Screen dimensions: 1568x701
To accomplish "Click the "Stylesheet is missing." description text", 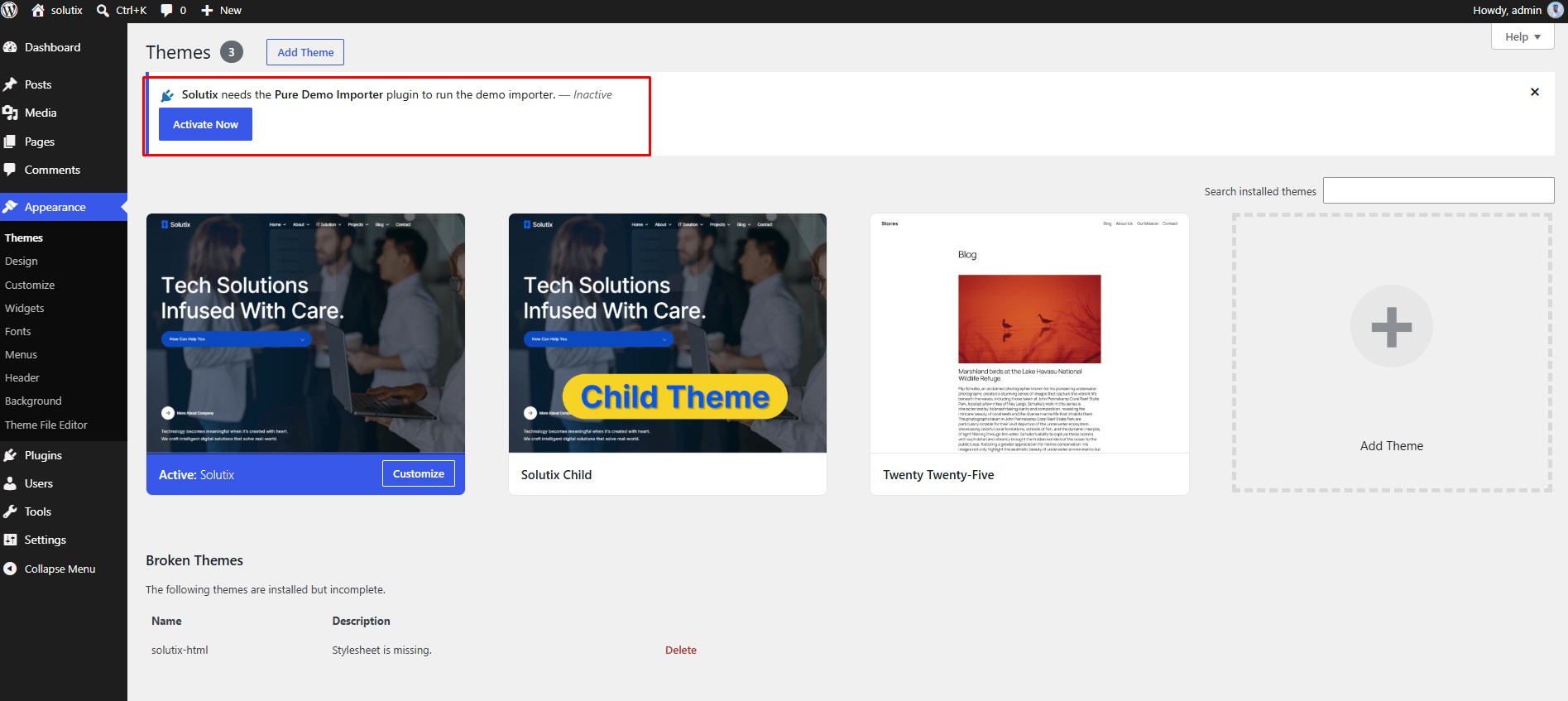I will click(x=382, y=650).
